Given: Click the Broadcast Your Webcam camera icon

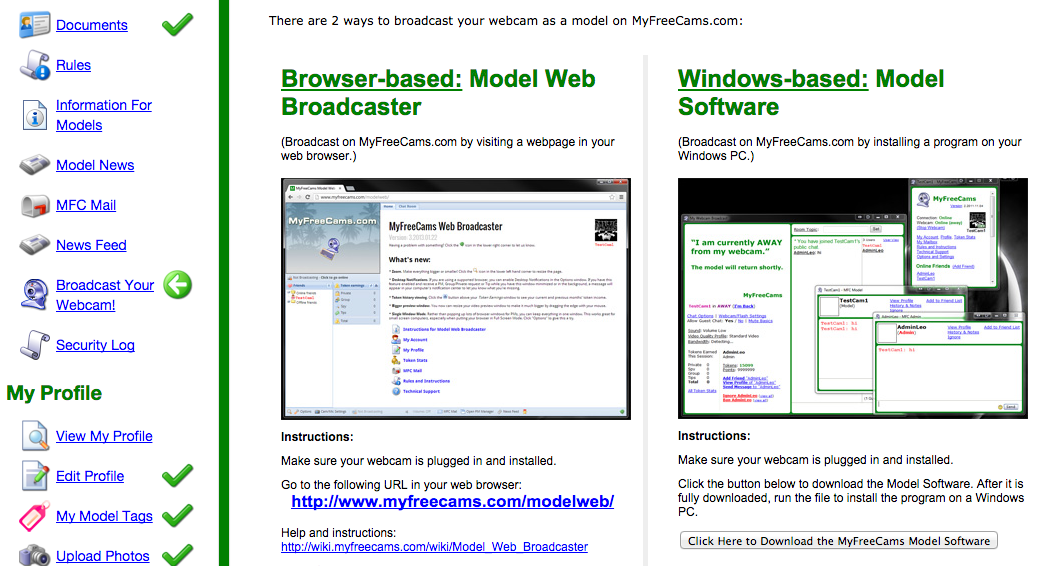Looking at the screenshot, I should [x=35, y=295].
